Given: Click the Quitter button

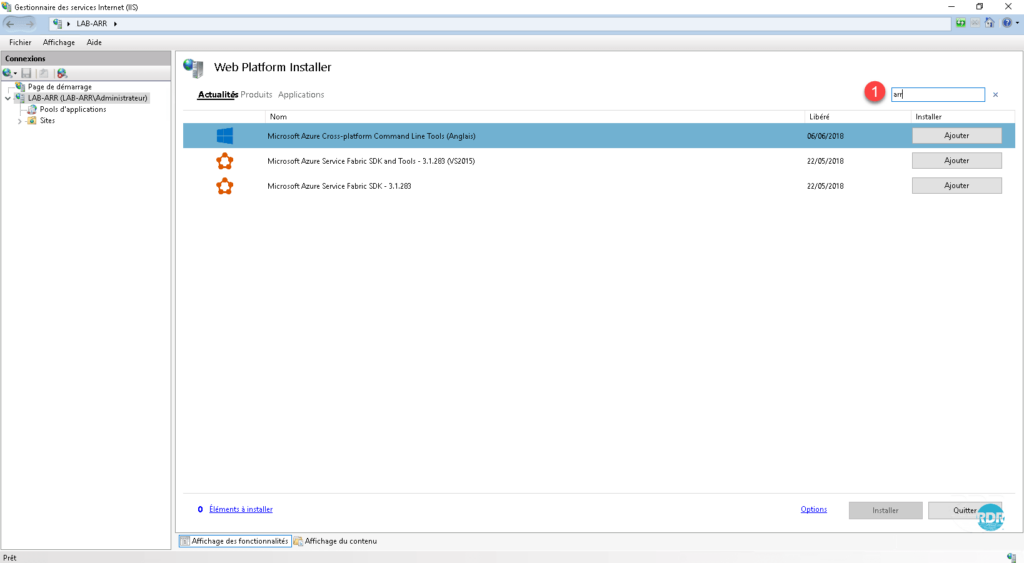Looking at the screenshot, I should (965, 510).
